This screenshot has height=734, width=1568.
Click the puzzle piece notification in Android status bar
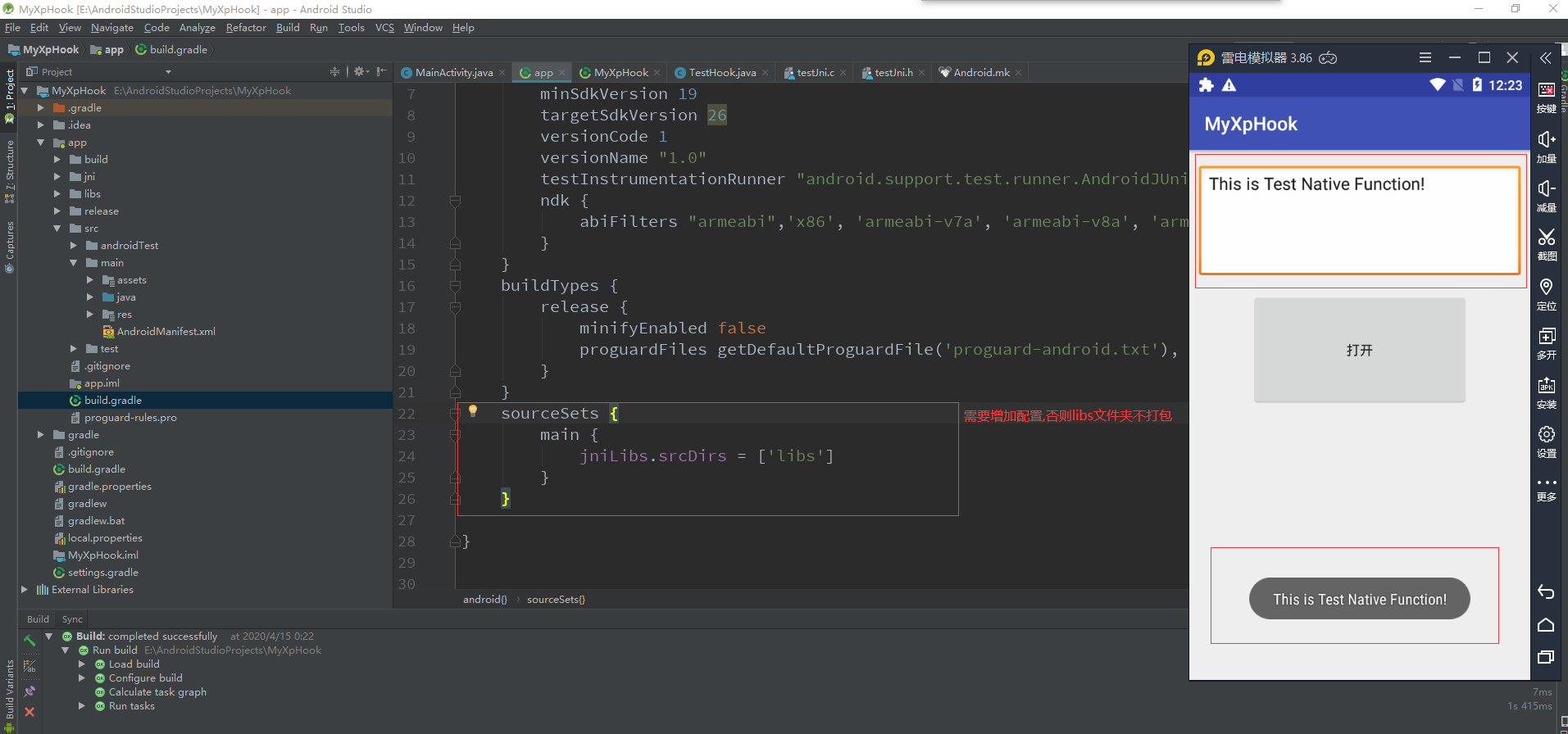point(1206,85)
